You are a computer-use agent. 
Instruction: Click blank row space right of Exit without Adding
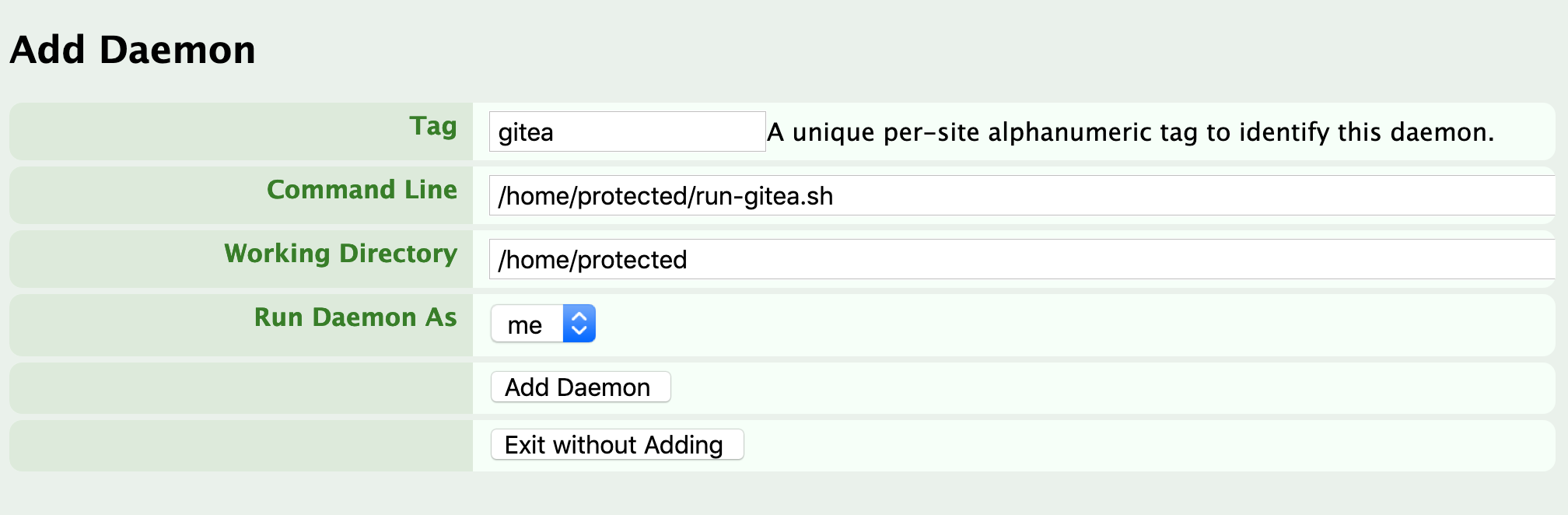click(x=1150, y=446)
